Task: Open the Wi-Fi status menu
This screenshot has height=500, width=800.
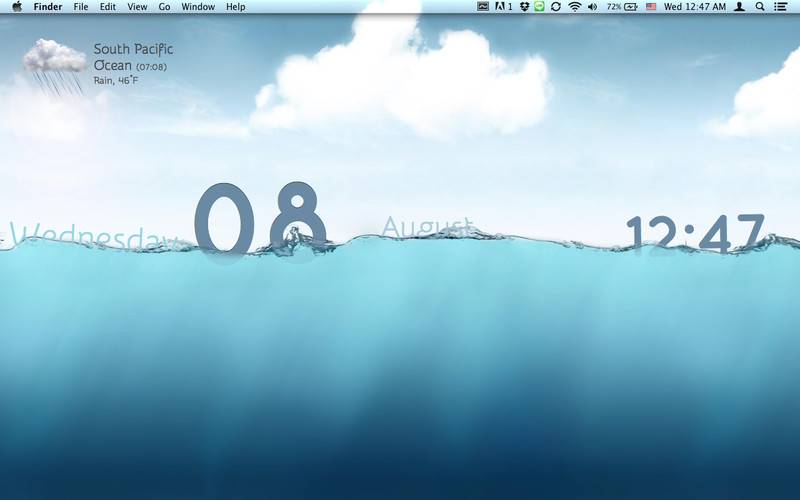Action: (x=574, y=7)
